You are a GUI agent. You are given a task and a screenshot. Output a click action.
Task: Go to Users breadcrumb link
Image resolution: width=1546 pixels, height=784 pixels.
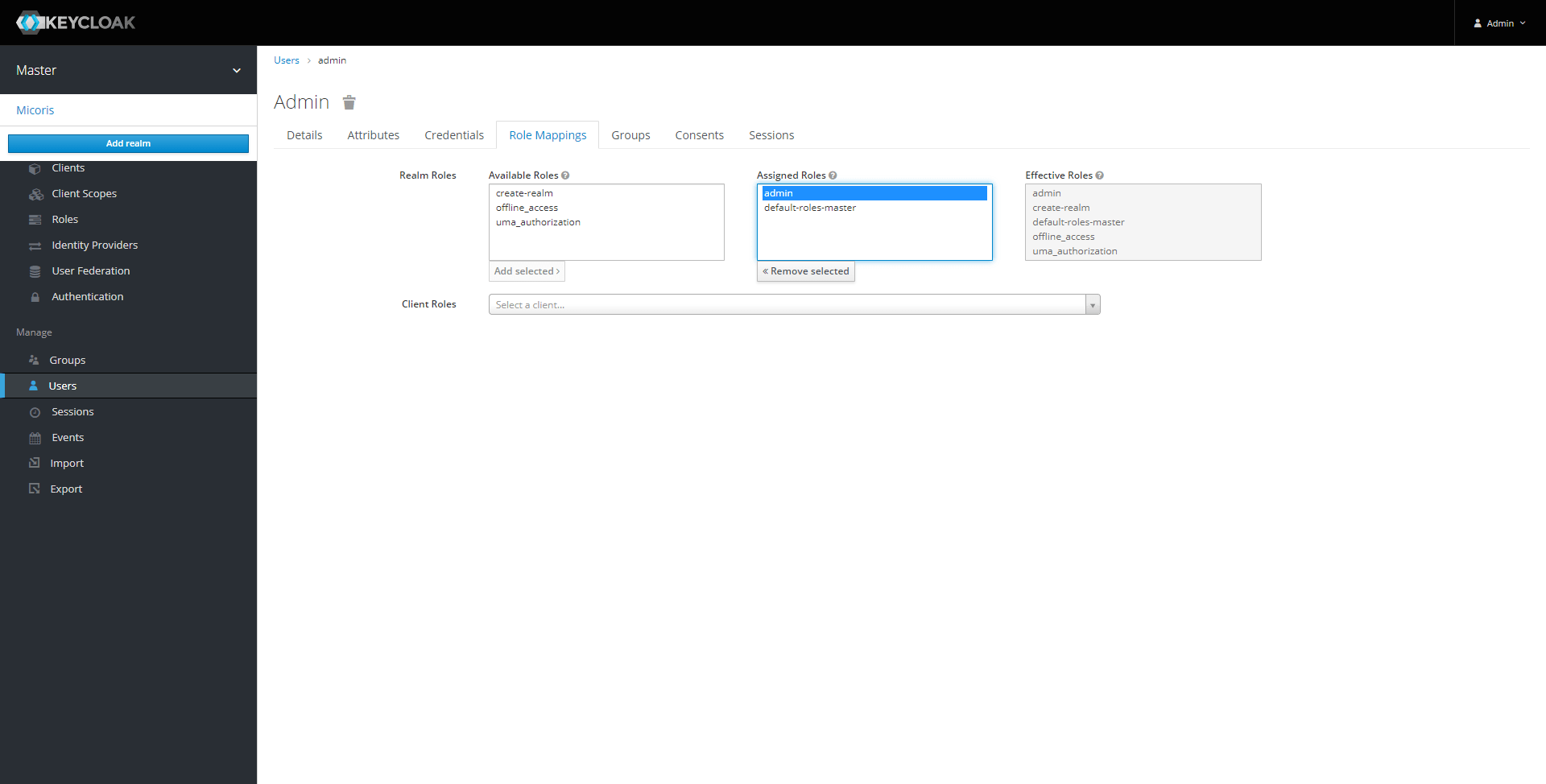pos(287,60)
